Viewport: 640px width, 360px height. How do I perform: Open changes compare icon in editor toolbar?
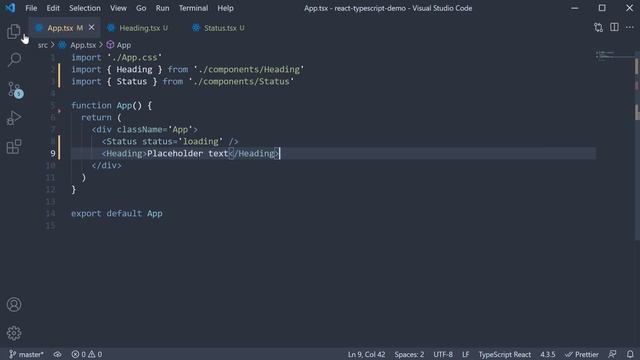pyautogui.click(x=598, y=27)
